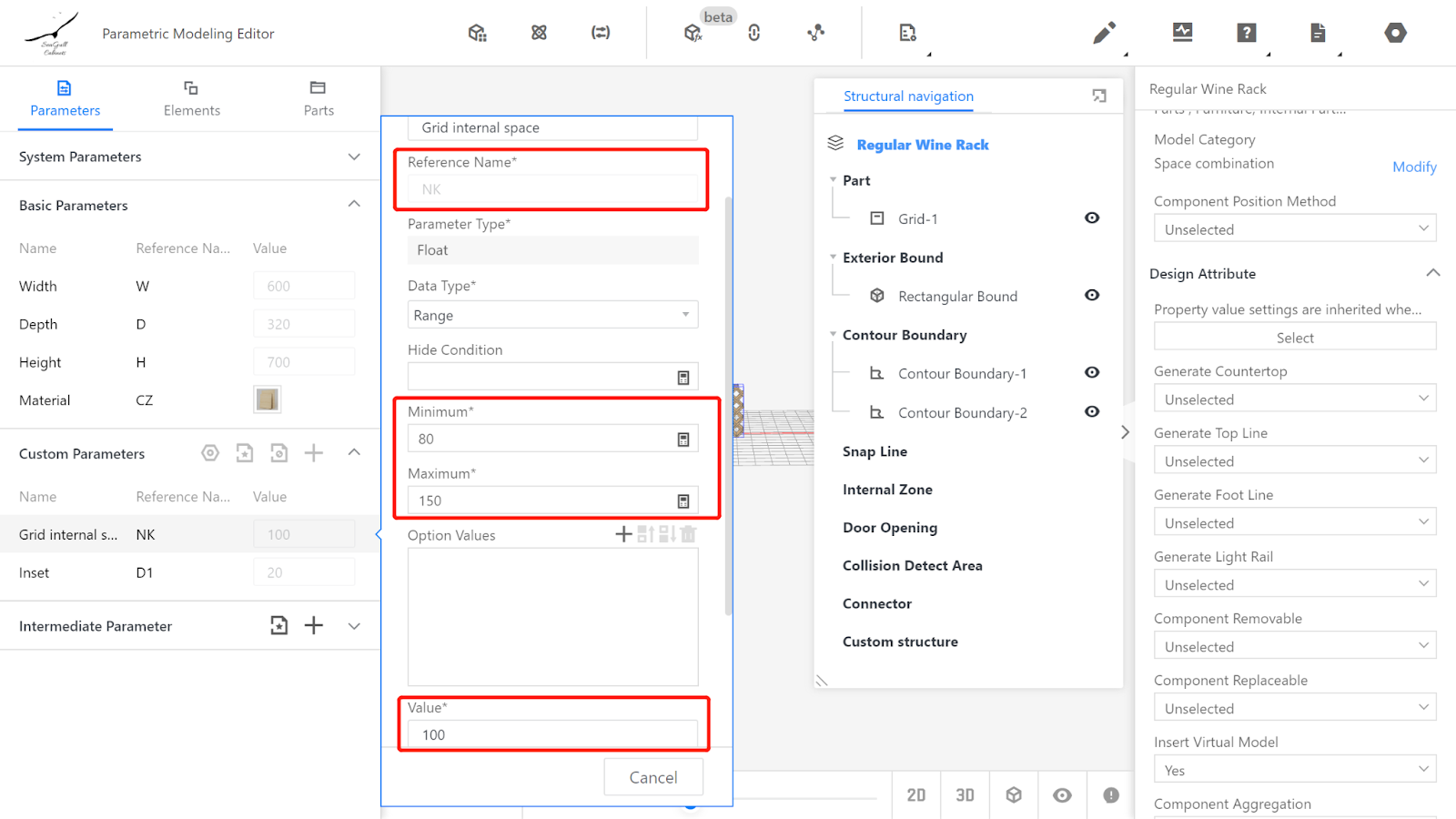Expand the System Parameters section
This screenshot has height=819, width=1456.
(354, 157)
